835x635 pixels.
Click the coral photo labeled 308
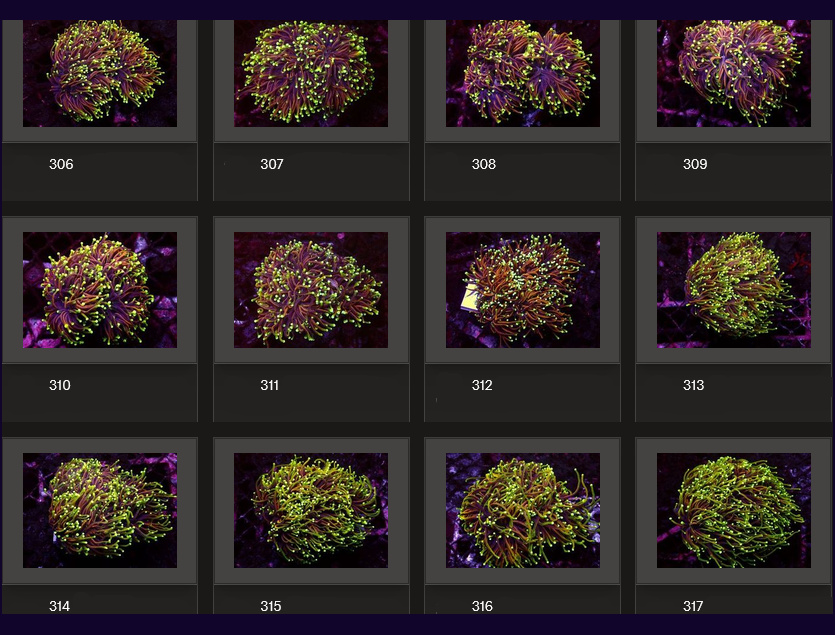[523, 74]
